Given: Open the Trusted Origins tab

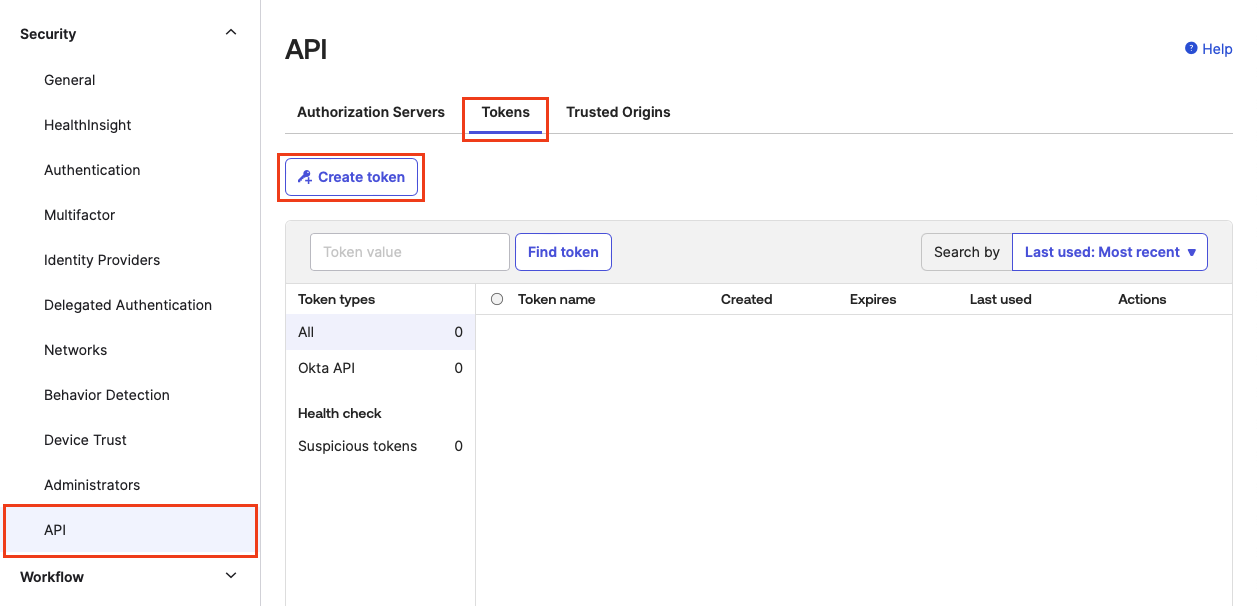Looking at the screenshot, I should [x=618, y=112].
